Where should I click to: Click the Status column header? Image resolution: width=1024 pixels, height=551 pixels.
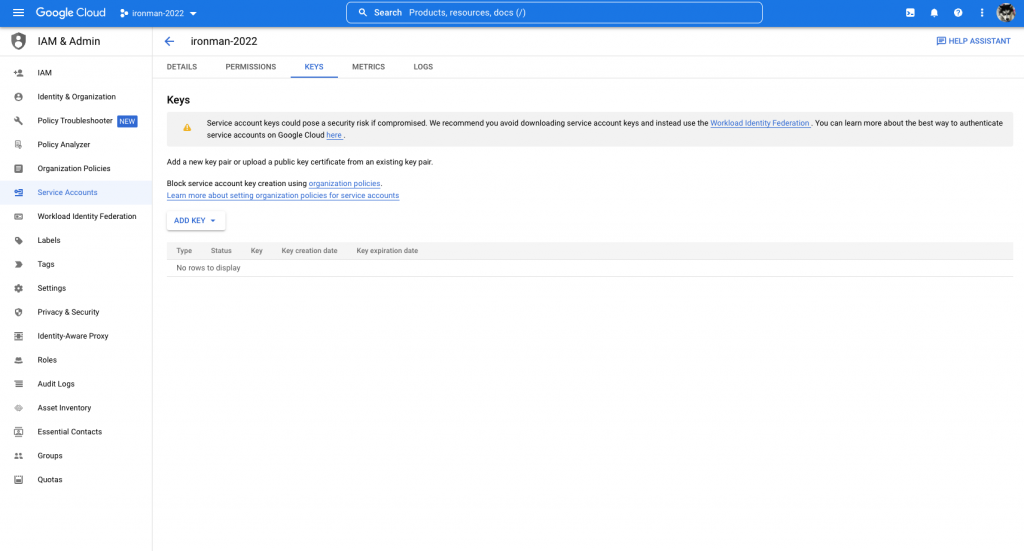point(221,251)
